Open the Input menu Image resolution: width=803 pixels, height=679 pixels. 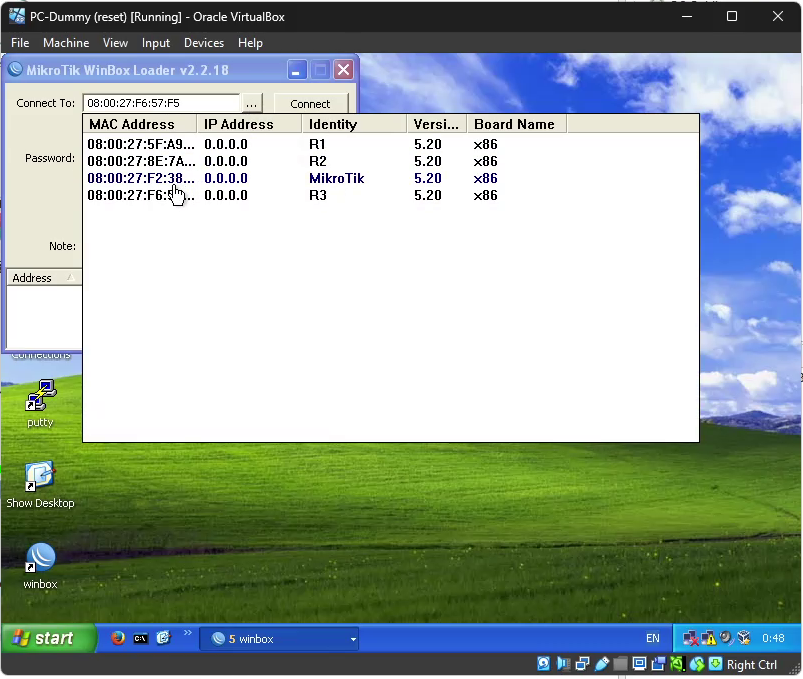[x=156, y=43]
